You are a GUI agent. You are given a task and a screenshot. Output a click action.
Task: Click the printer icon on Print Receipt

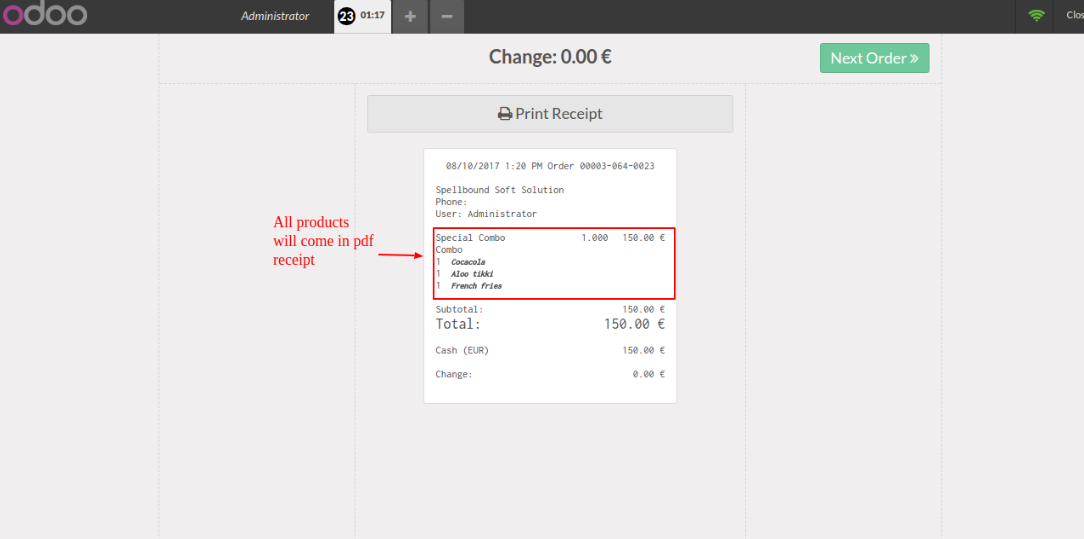point(505,114)
